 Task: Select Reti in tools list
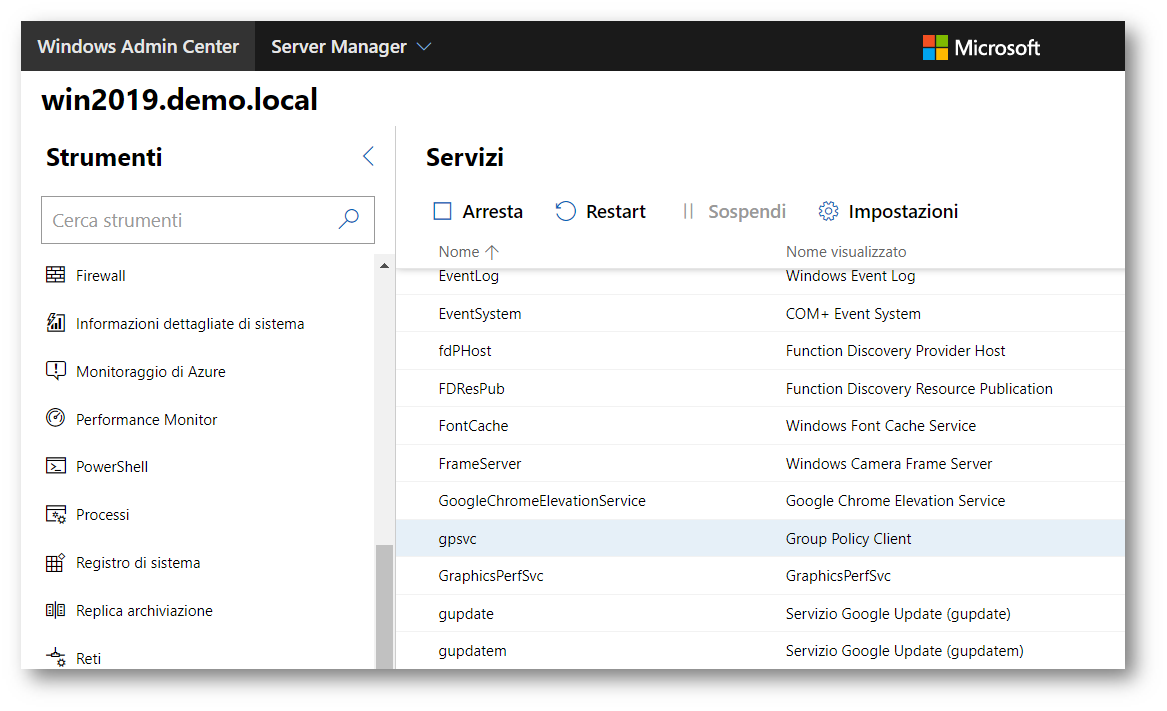[x=89, y=658]
